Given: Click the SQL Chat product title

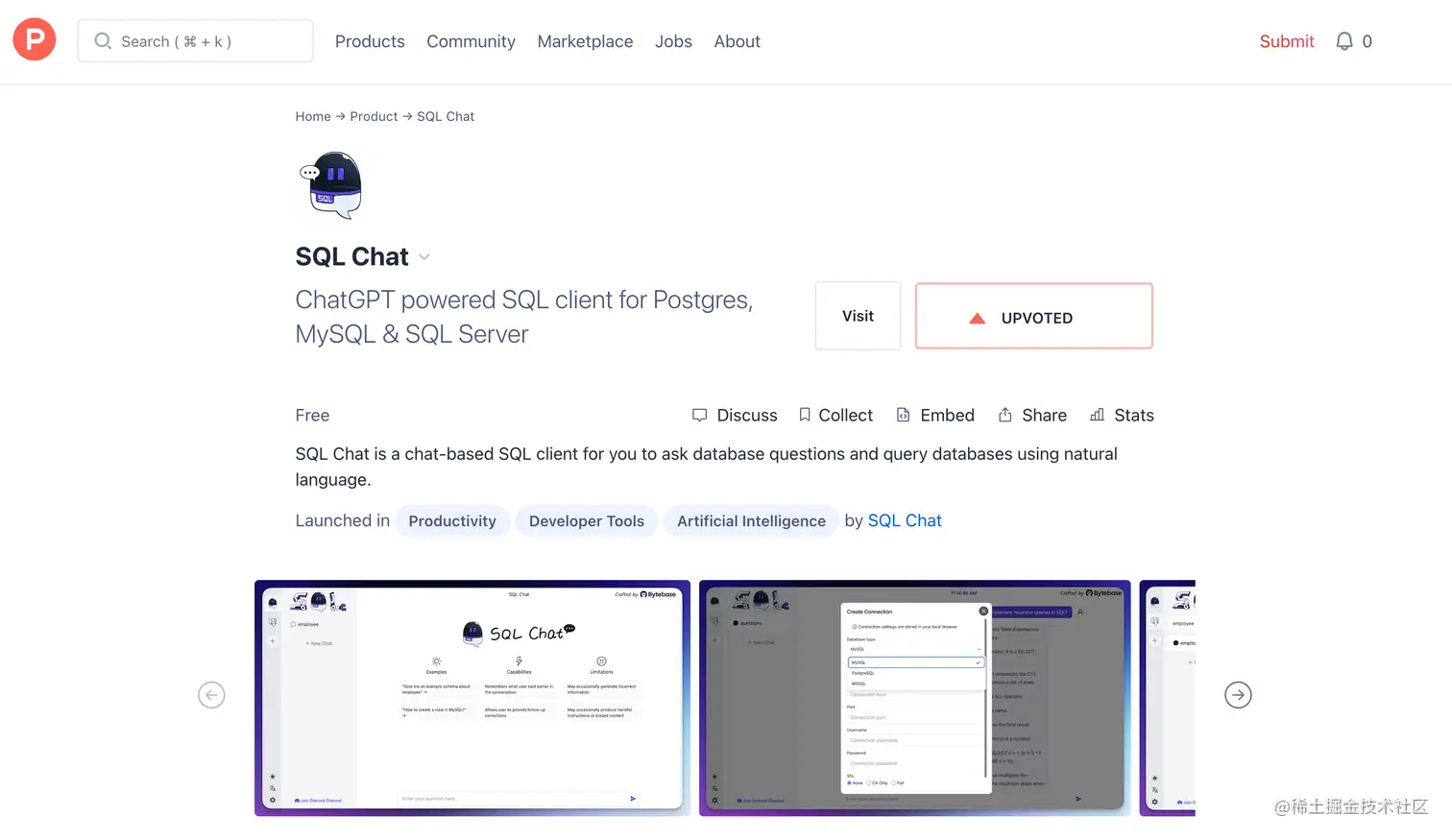Looking at the screenshot, I should (x=352, y=256).
